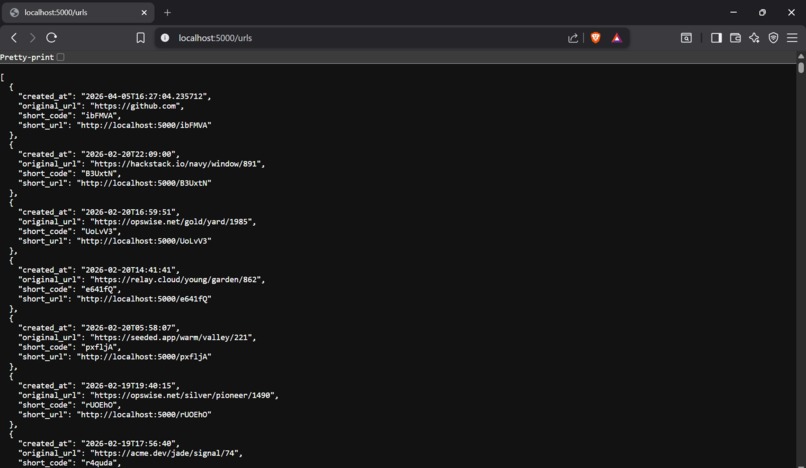Click the vertical scrollbar thumb
The width and height of the screenshot is (806, 468).
[801, 68]
